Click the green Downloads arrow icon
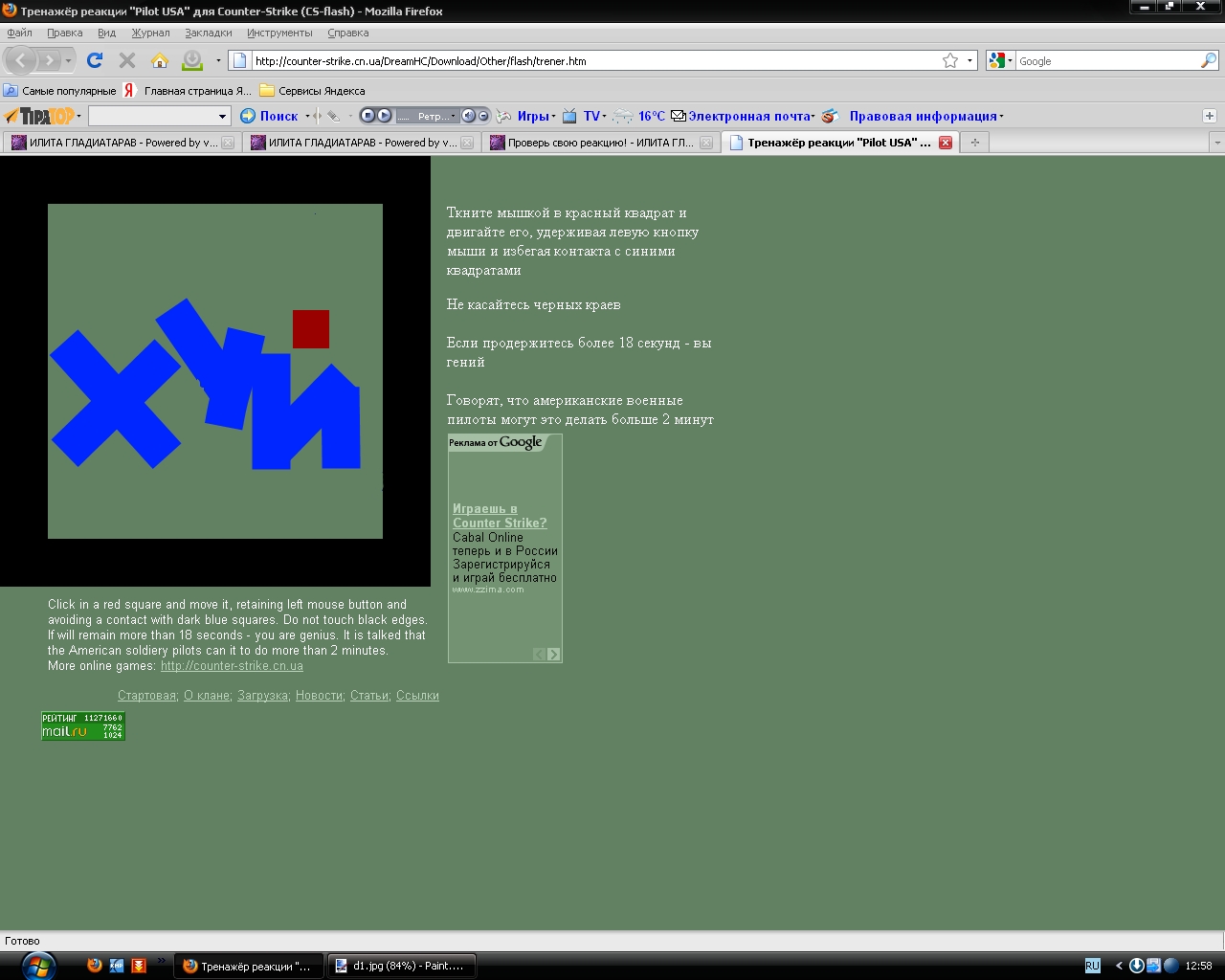The image size is (1225, 980). pos(192,60)
